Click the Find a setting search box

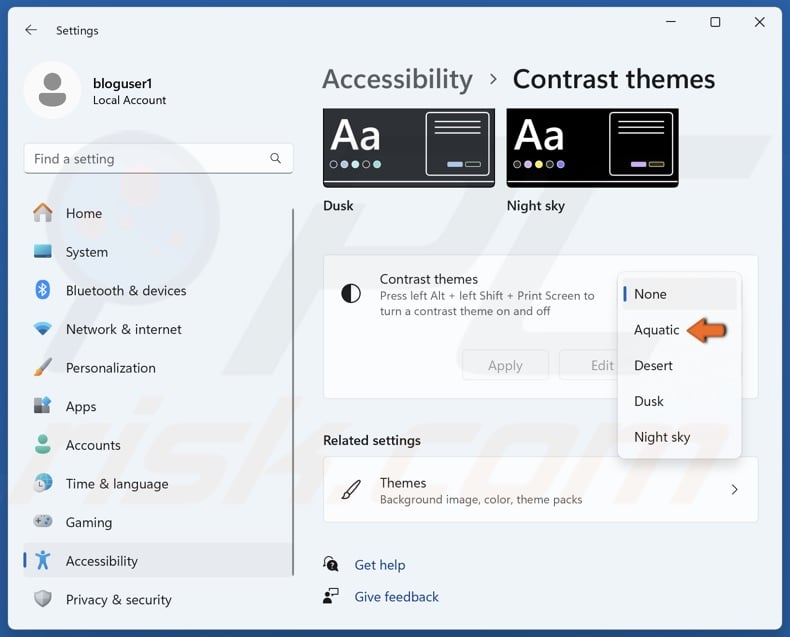(x=150, y=158)
